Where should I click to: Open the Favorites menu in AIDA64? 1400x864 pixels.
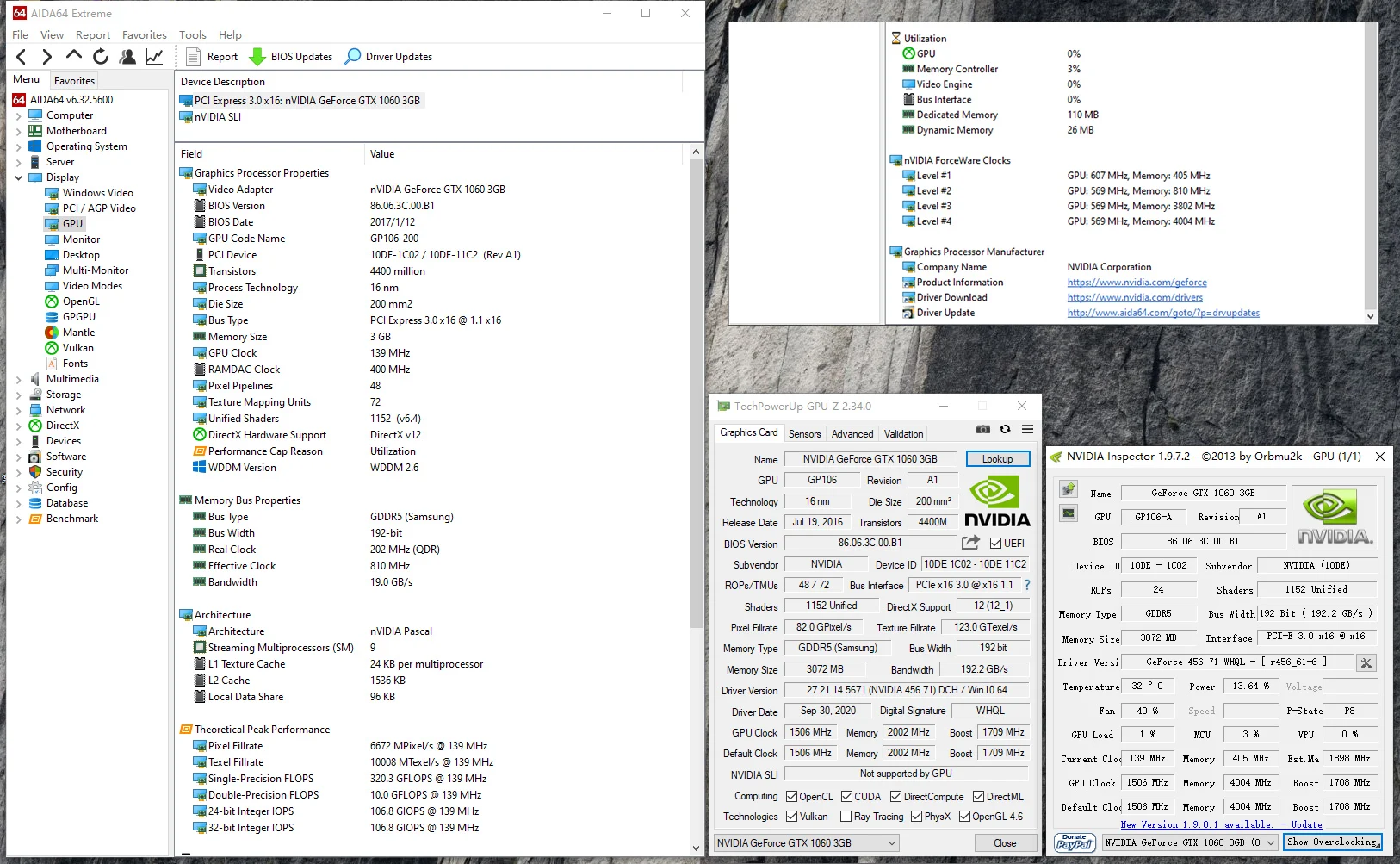coord(145,35)
